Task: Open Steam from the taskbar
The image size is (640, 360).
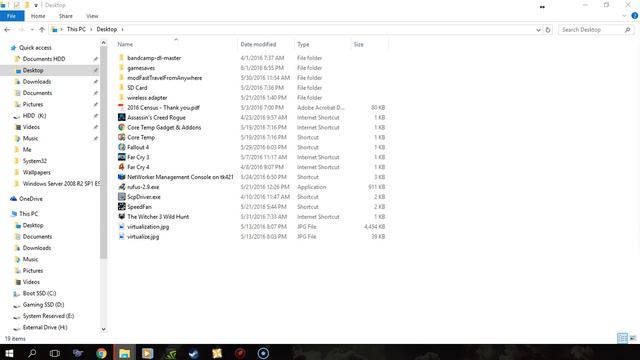Action: 194,353
